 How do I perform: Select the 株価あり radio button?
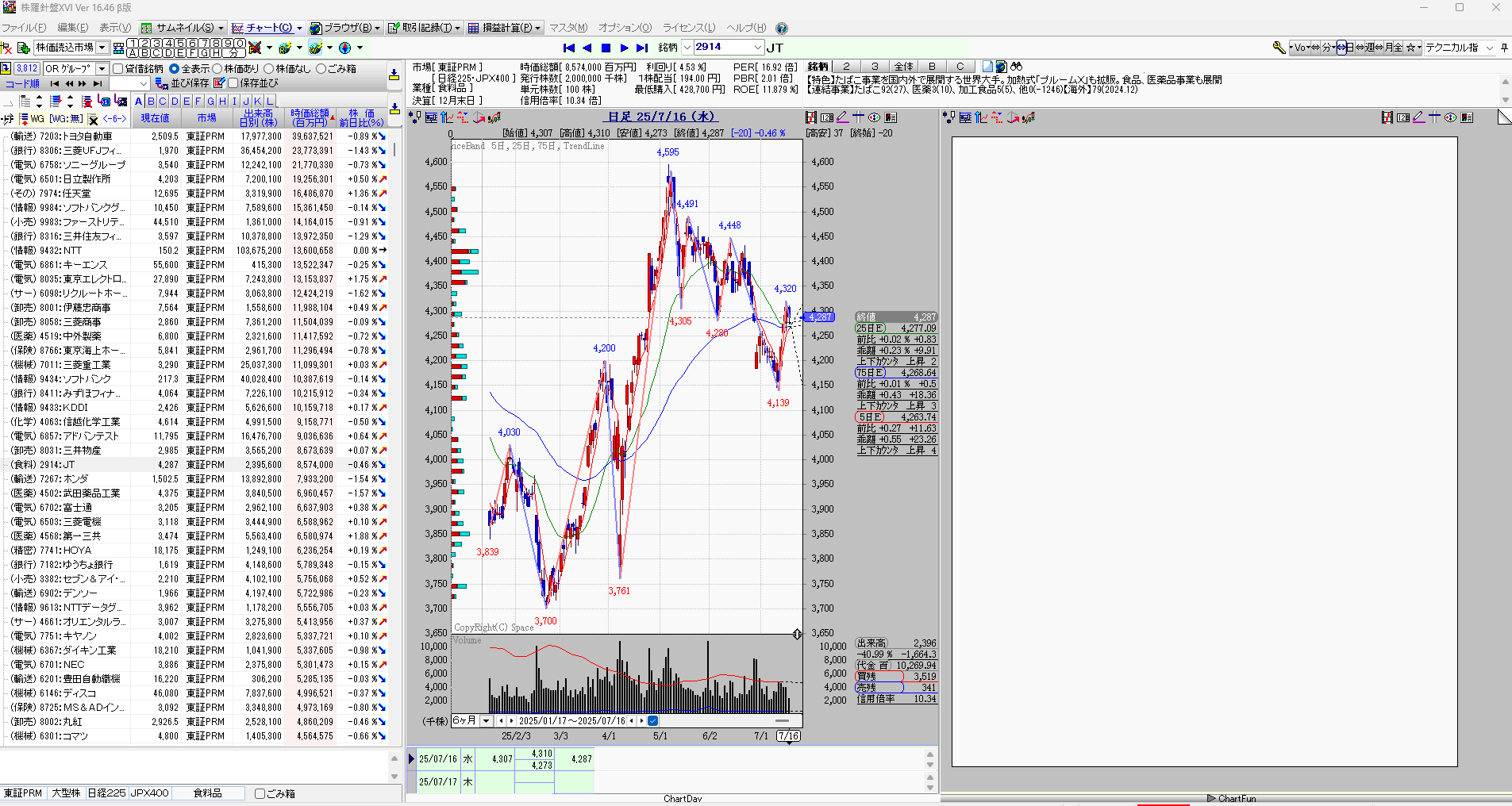click(217, 69)
